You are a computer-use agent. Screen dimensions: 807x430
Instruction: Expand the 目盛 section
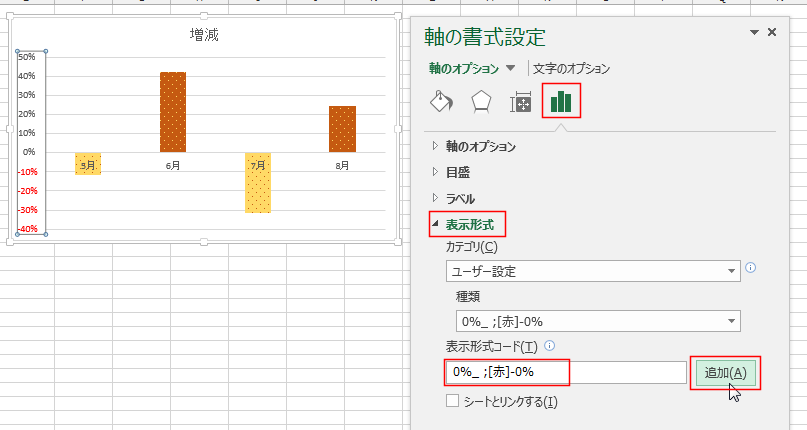click(457, 172)
